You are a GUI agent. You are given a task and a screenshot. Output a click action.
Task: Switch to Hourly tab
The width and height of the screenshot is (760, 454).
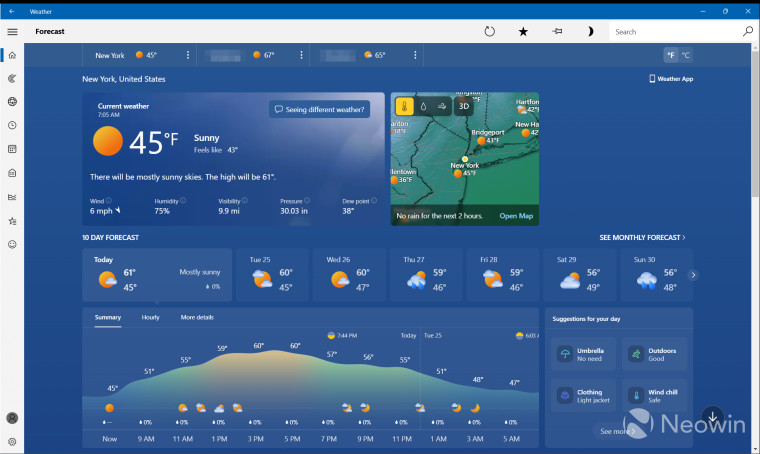tap(150, 317)
